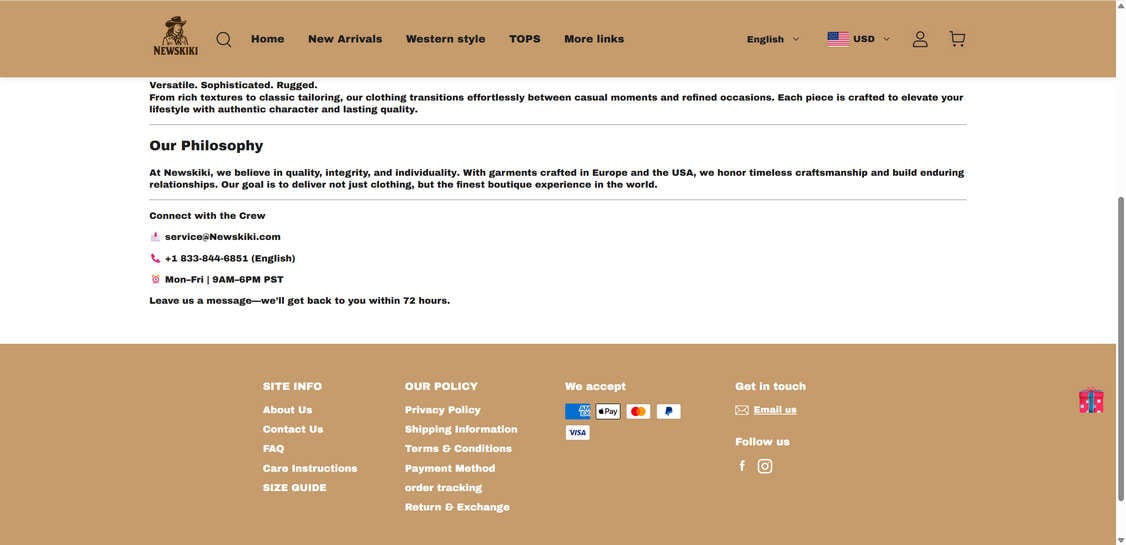Go to Home in the navigation
Image resolution: width=1126 pixels, height=545 pixels.
[268, 39]
